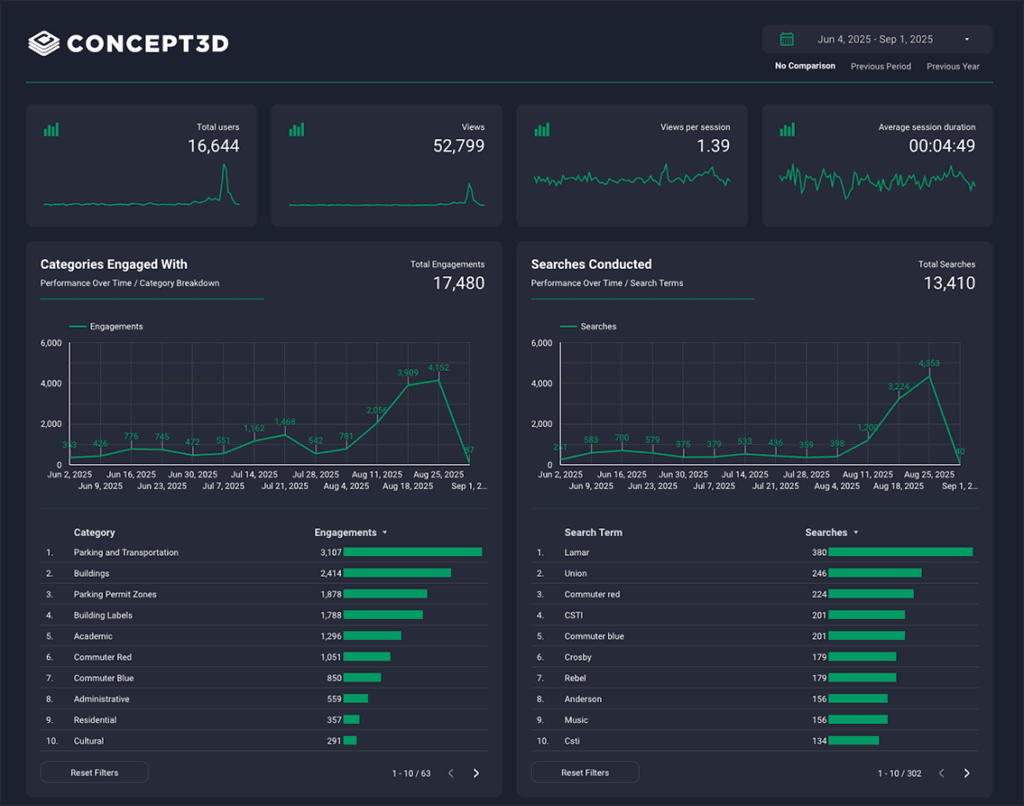The height and width of the screenshot is (806, 1024).
Task: Select the Parking Permit Zones row
Action: click(264, 594)
